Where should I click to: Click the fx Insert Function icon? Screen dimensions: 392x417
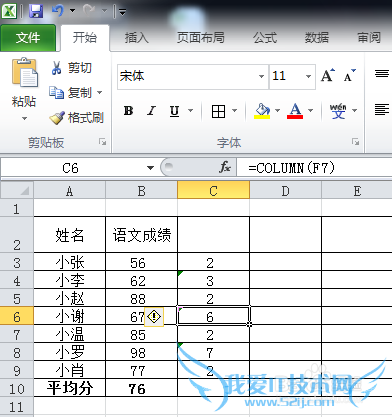pyautogui.click(x=225, y=167)
